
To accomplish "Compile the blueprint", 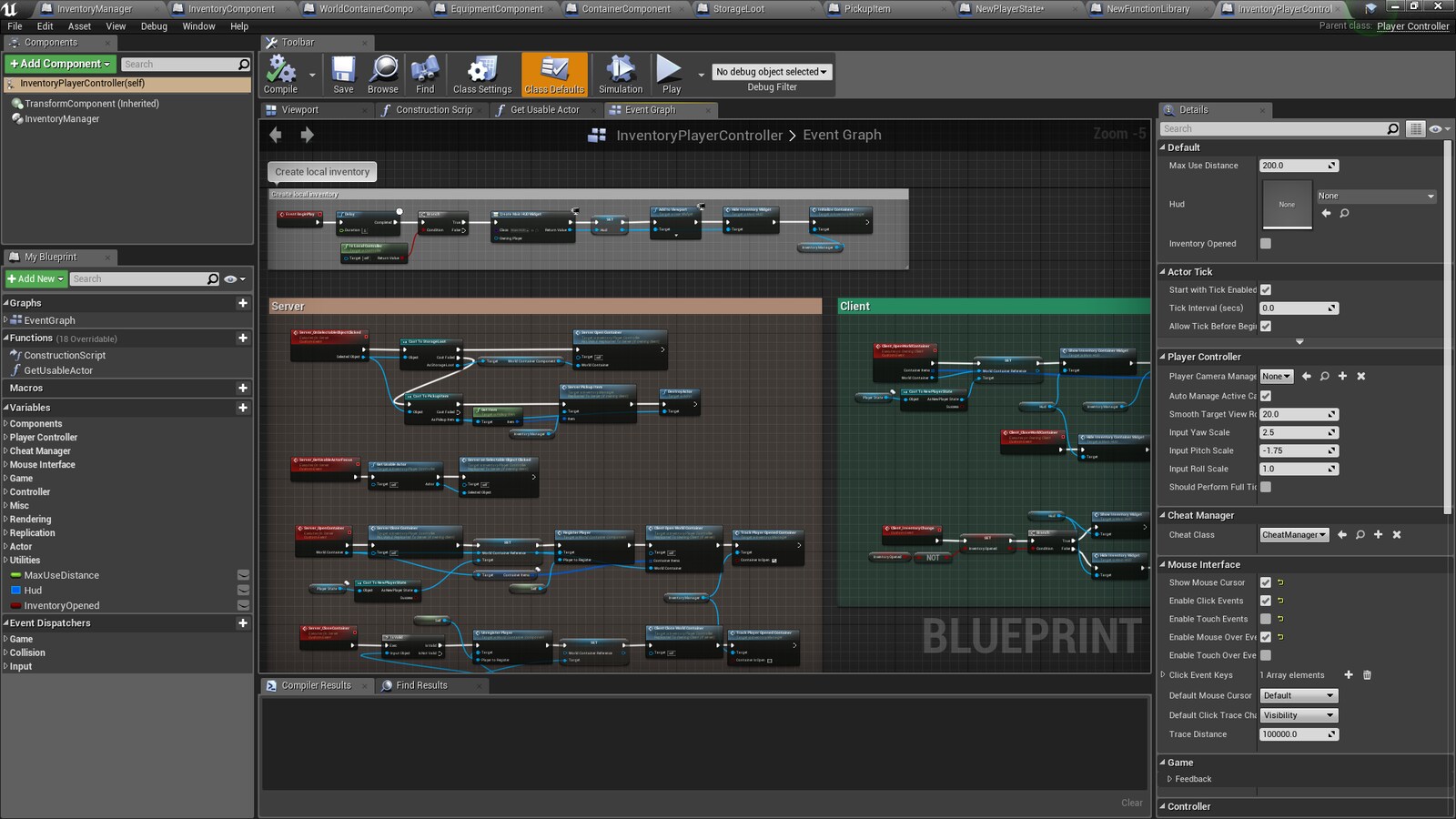I will [x=281, y=73].
